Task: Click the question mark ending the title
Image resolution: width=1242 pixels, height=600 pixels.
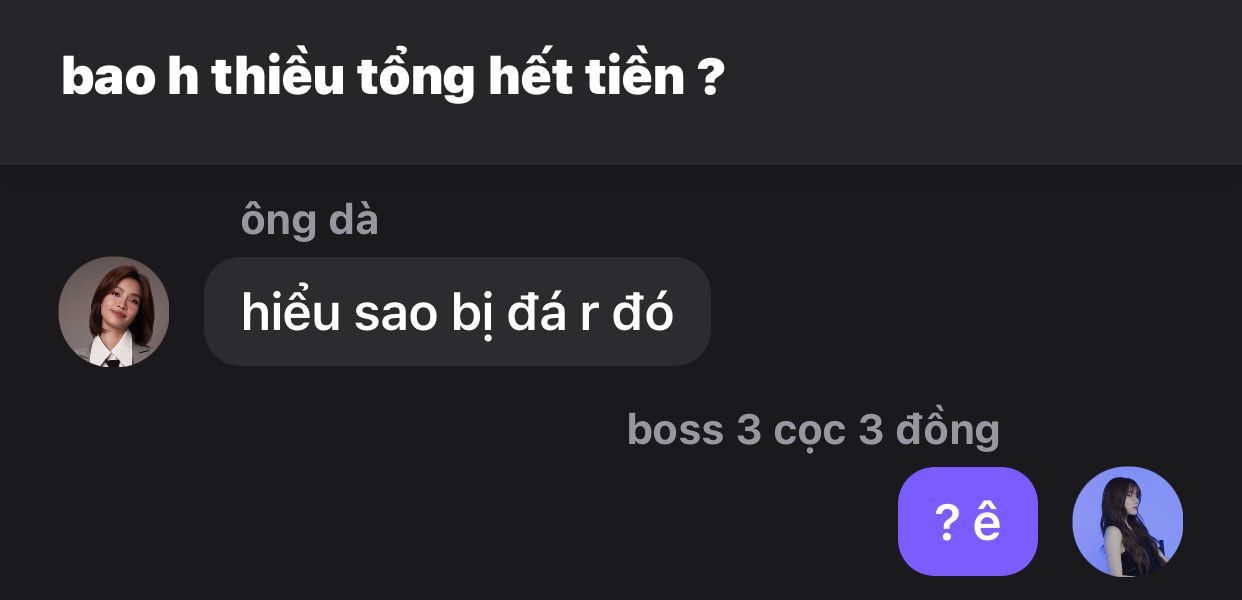Action: [710, 77]
